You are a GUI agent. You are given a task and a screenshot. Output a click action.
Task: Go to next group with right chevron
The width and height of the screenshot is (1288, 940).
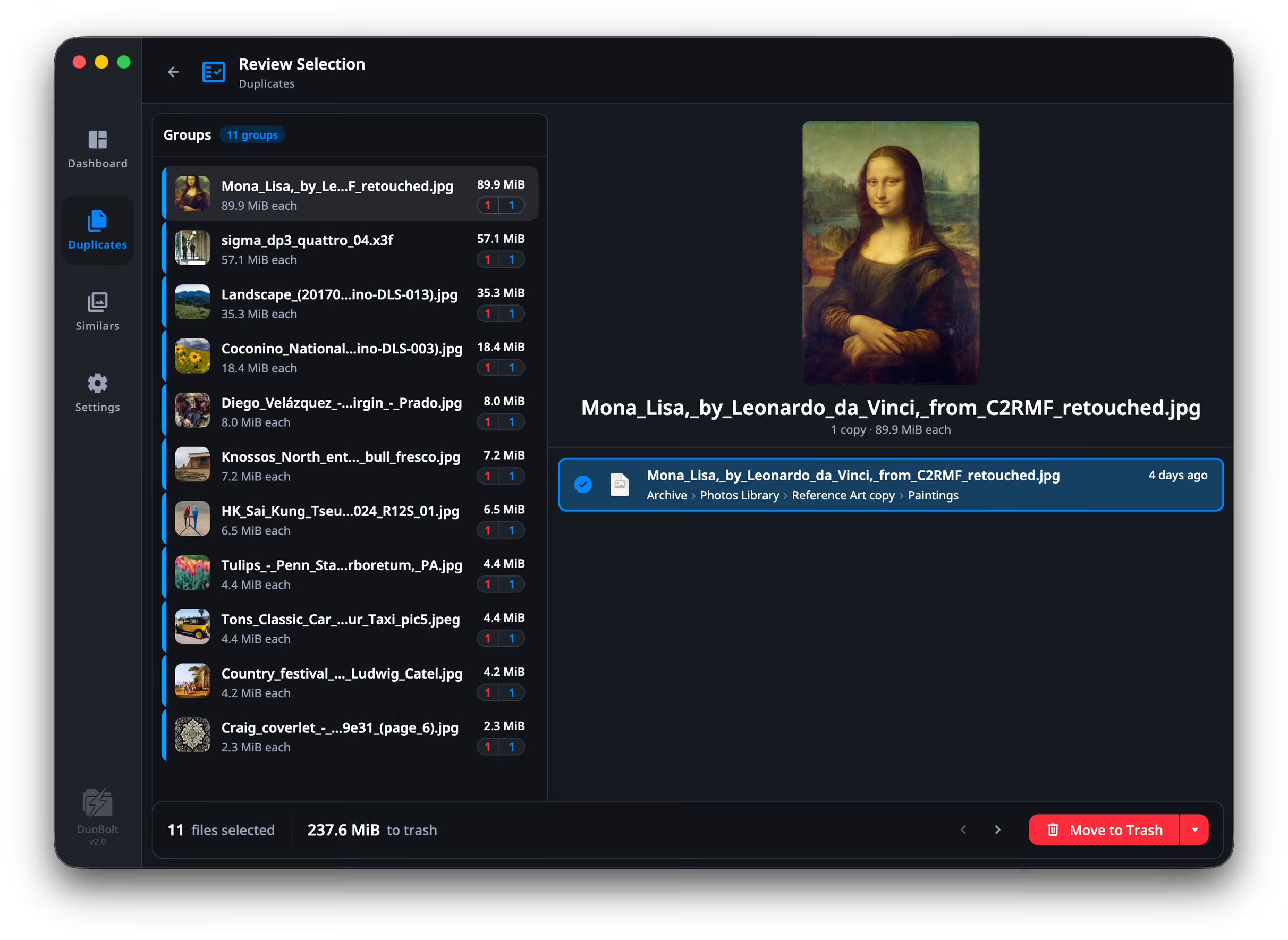click(997, 829)
